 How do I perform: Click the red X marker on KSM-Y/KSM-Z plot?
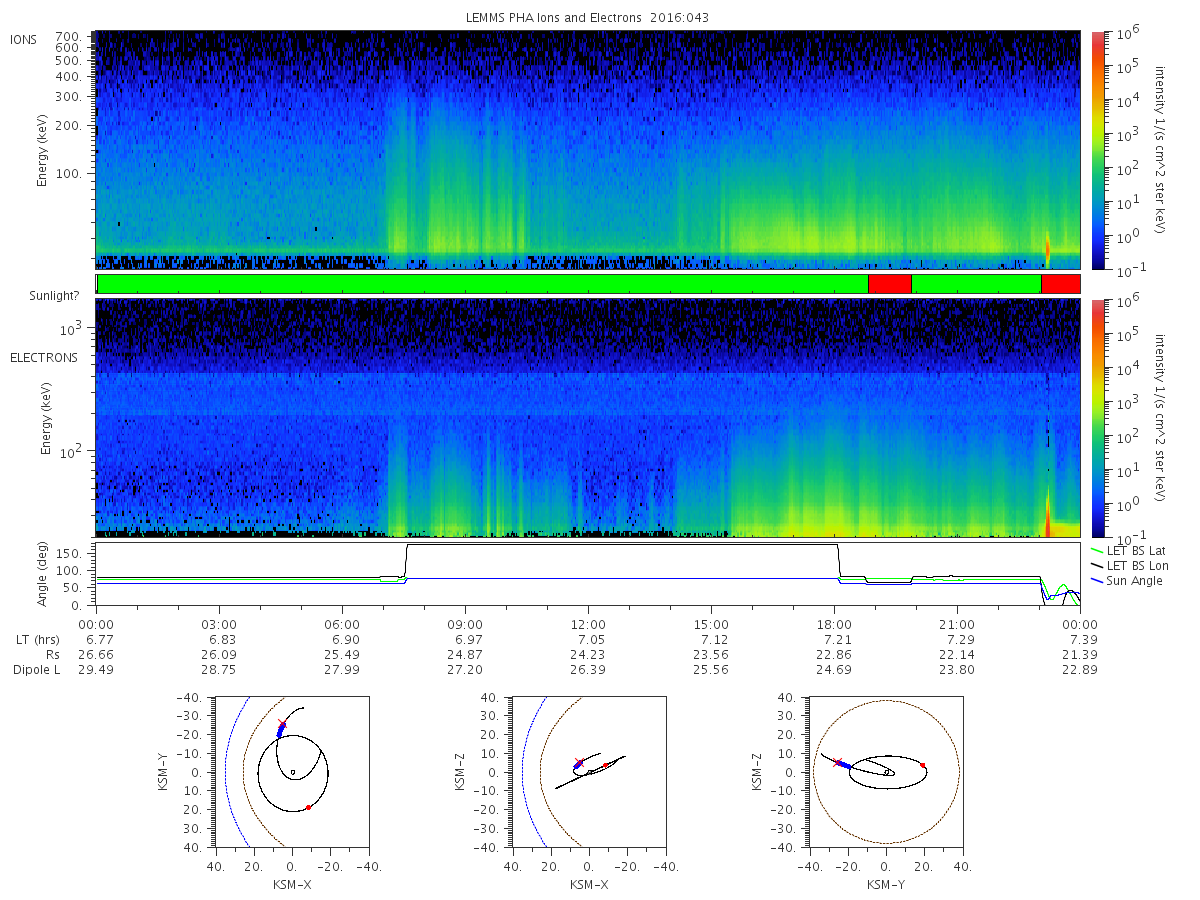pyautogui.click(x=838, y=762)
